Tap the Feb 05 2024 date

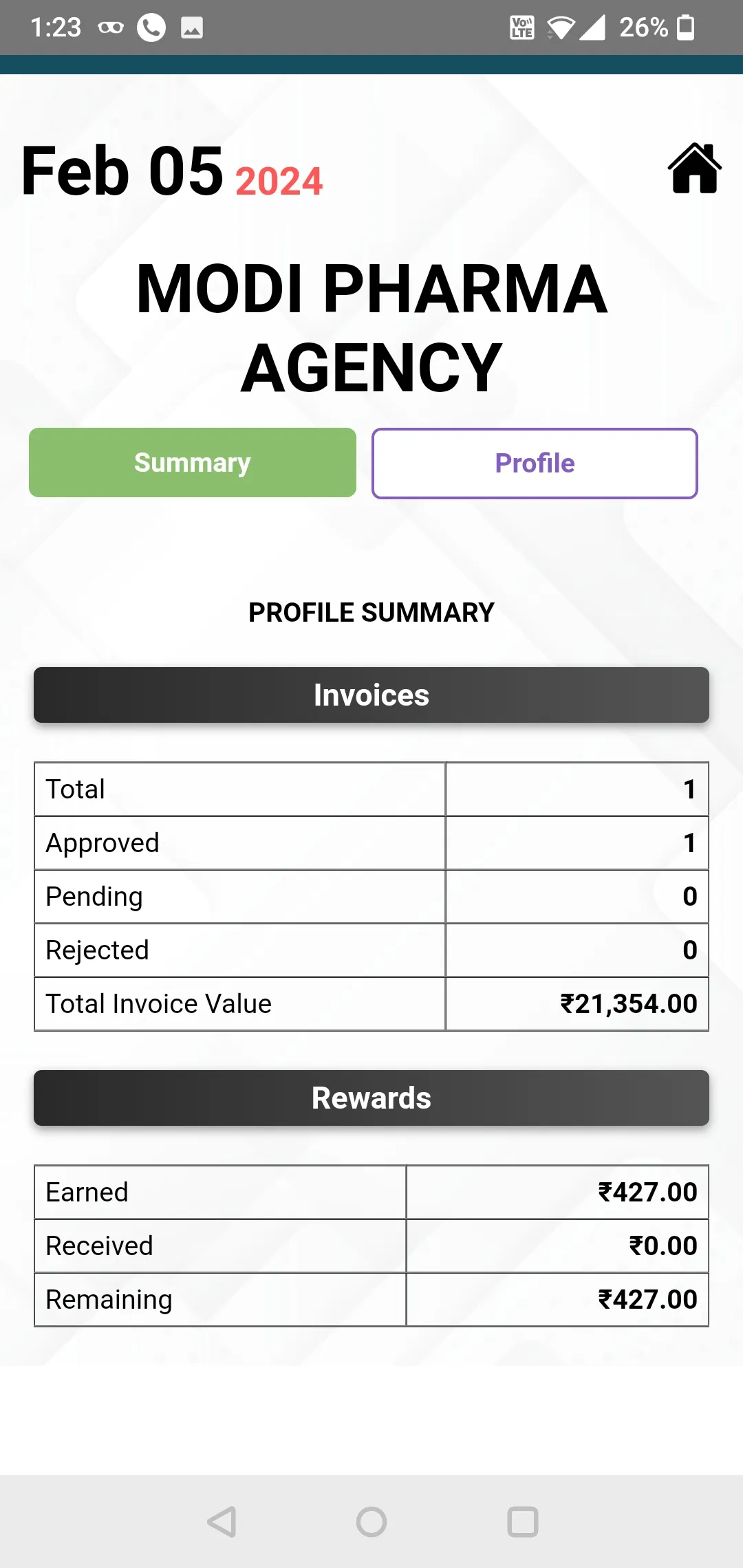172,171
